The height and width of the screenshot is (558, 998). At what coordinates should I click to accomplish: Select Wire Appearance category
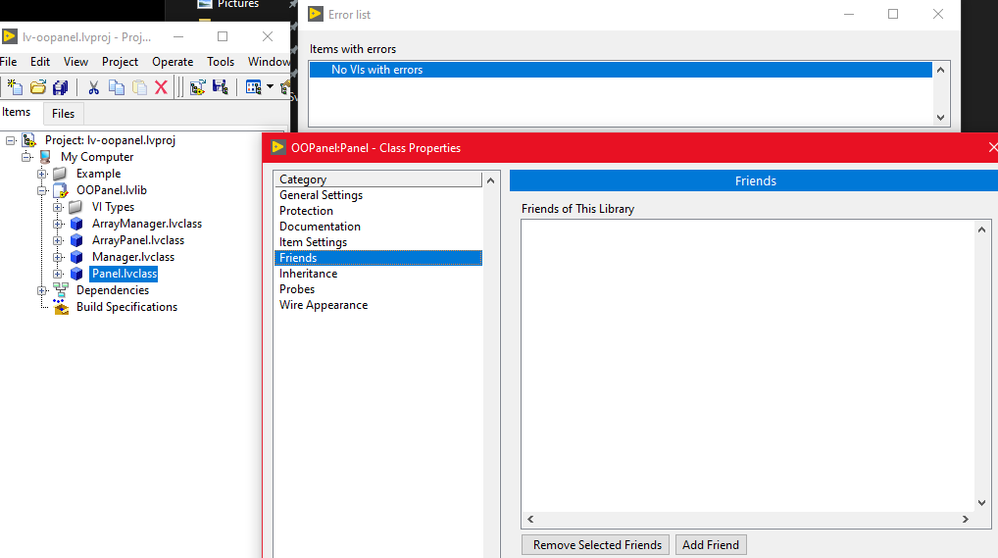(378, 305)
